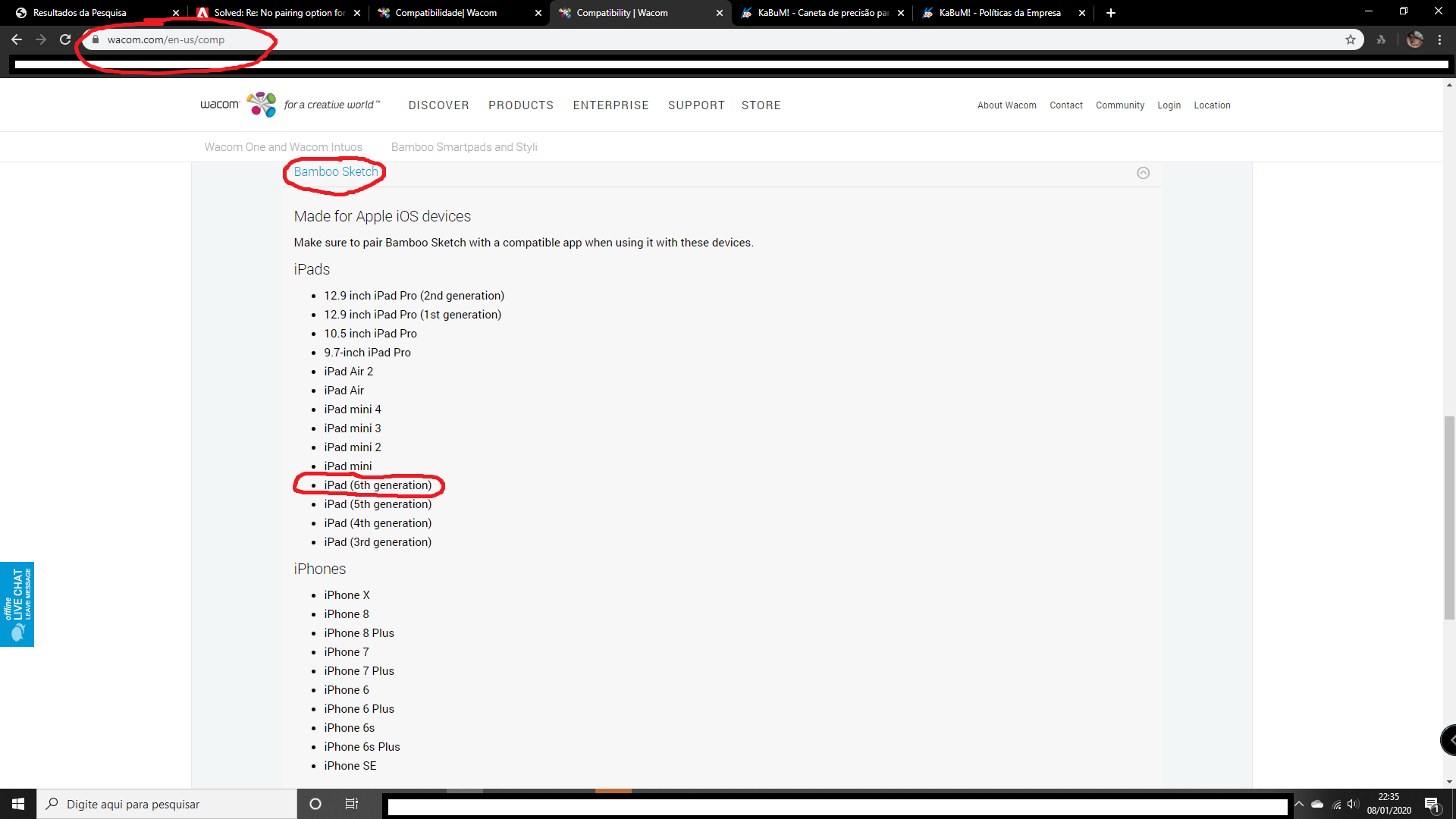Image resolution: width=1456 pixels, height=819 pixels.
Task: Open the offline Live Chat widget
Action: pyautogui.click(x=17, y=604)
